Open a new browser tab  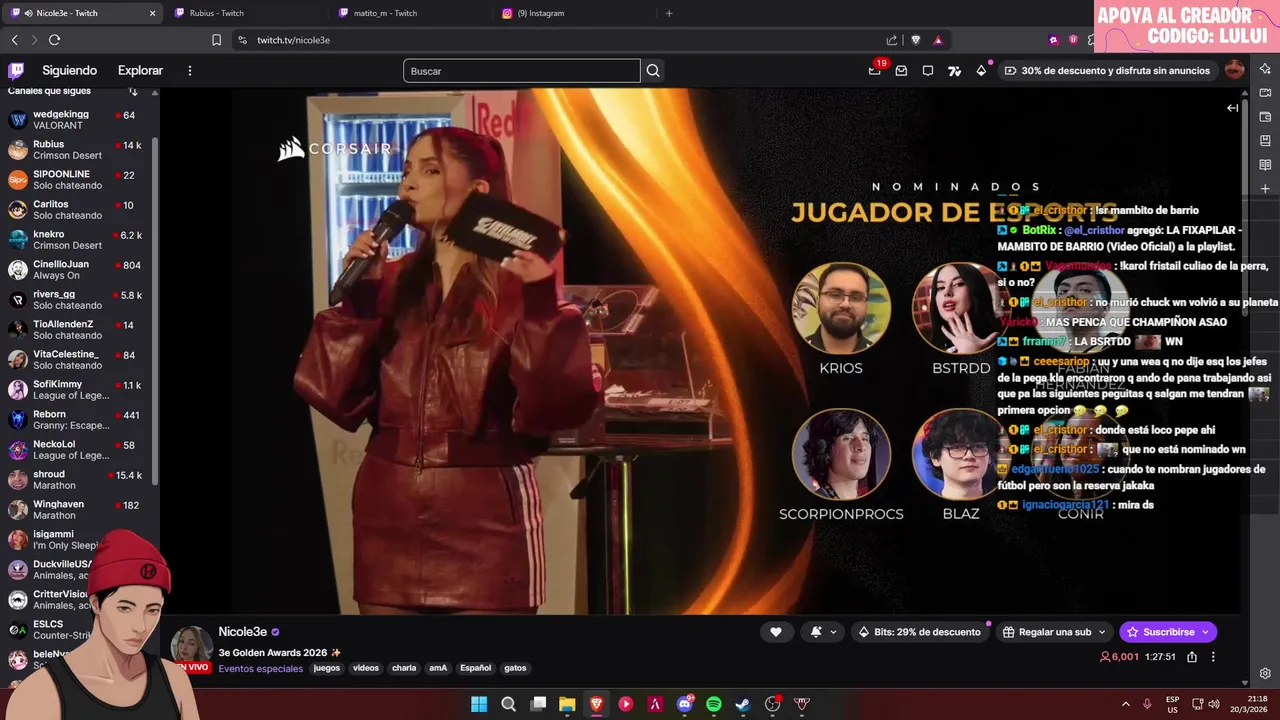(x=669, y=13)
